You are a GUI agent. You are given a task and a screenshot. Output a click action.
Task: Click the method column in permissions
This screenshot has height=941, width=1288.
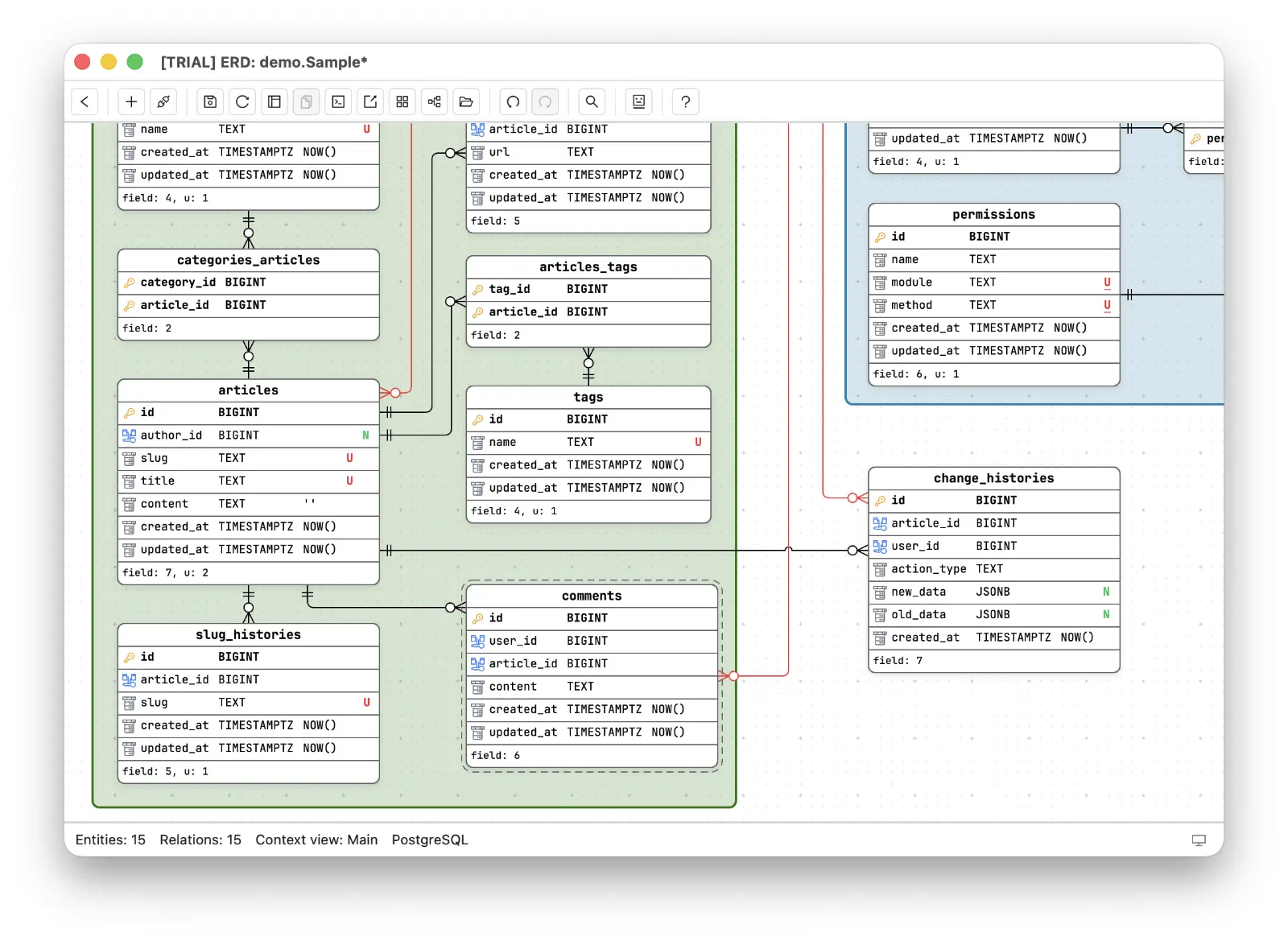click(993, 306)
